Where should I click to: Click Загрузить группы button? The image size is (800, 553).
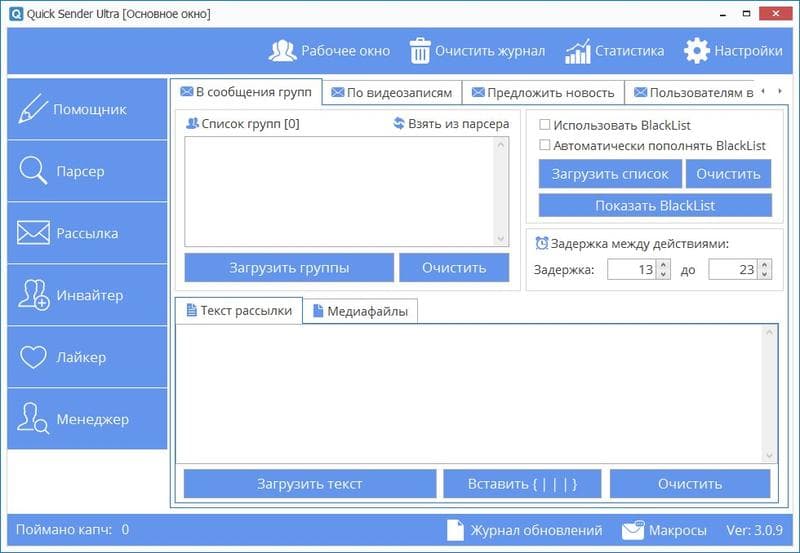(289, 268)
